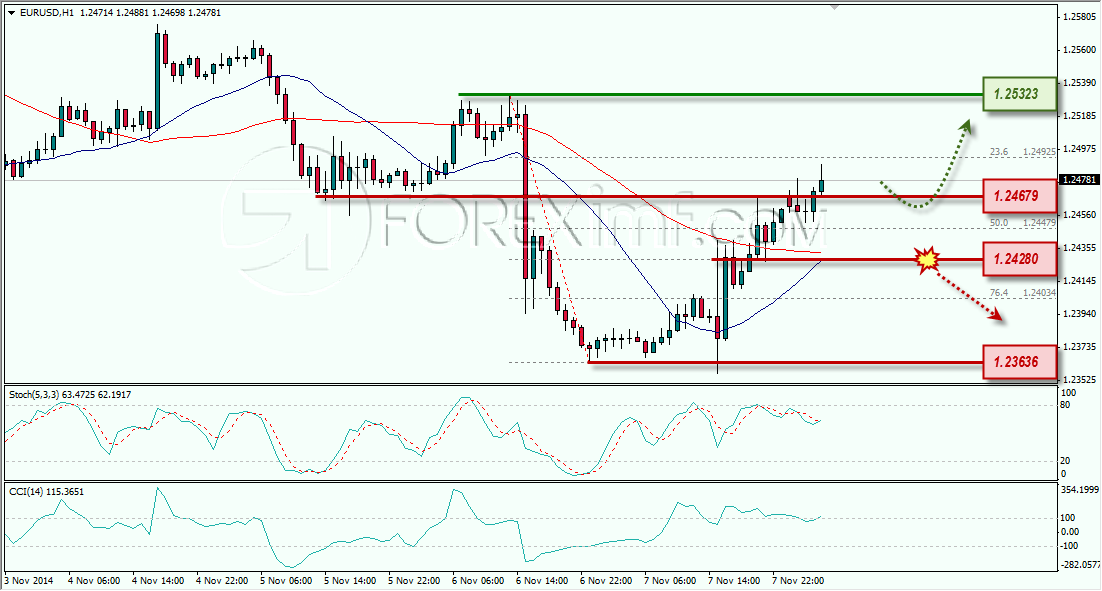This screenshot has height=591, width=1102.
Task: Click the 1.23940 price axis value
Action: pos(1080,313)
